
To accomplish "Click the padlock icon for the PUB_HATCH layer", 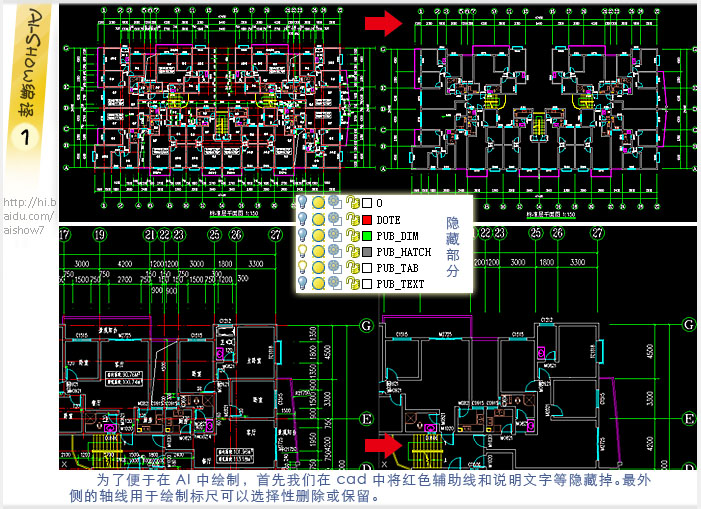I will [353, 251].
